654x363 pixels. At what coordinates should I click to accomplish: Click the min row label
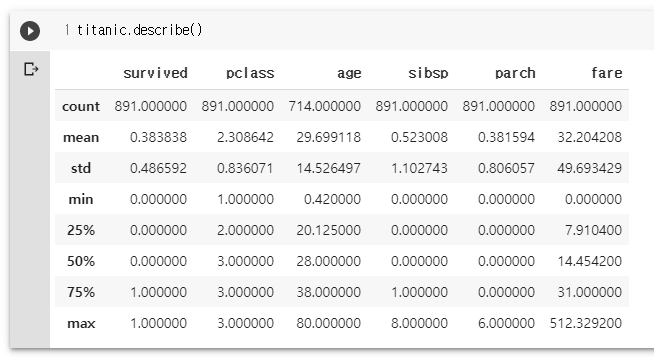(81, 199)
